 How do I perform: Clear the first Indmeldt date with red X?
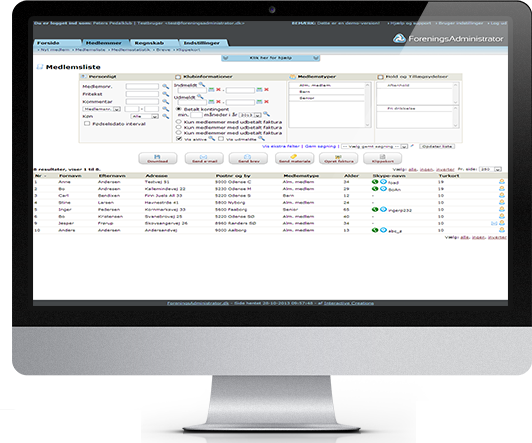click(218, 90)
